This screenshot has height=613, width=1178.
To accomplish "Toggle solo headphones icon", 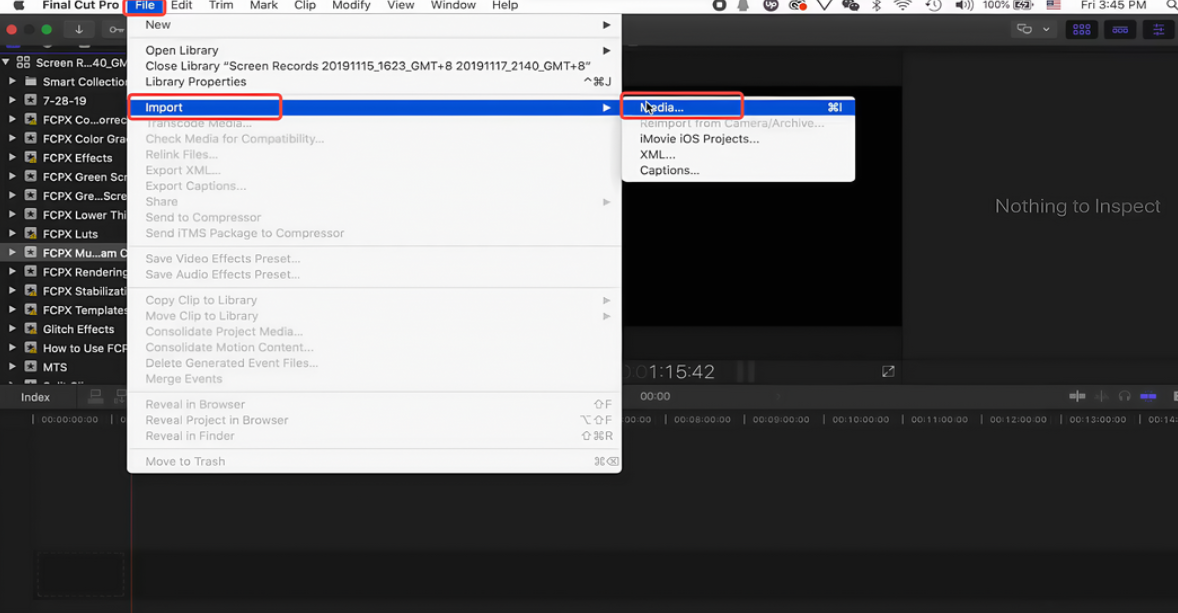I will pyautogui.click(x=1125, y=396).
